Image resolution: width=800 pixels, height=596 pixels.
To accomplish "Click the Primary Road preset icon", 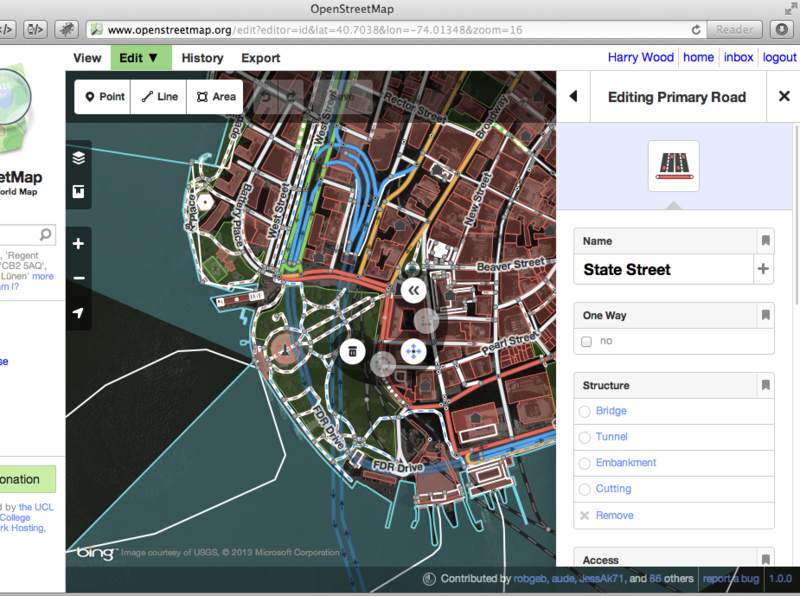I will [x=673, y=166].
